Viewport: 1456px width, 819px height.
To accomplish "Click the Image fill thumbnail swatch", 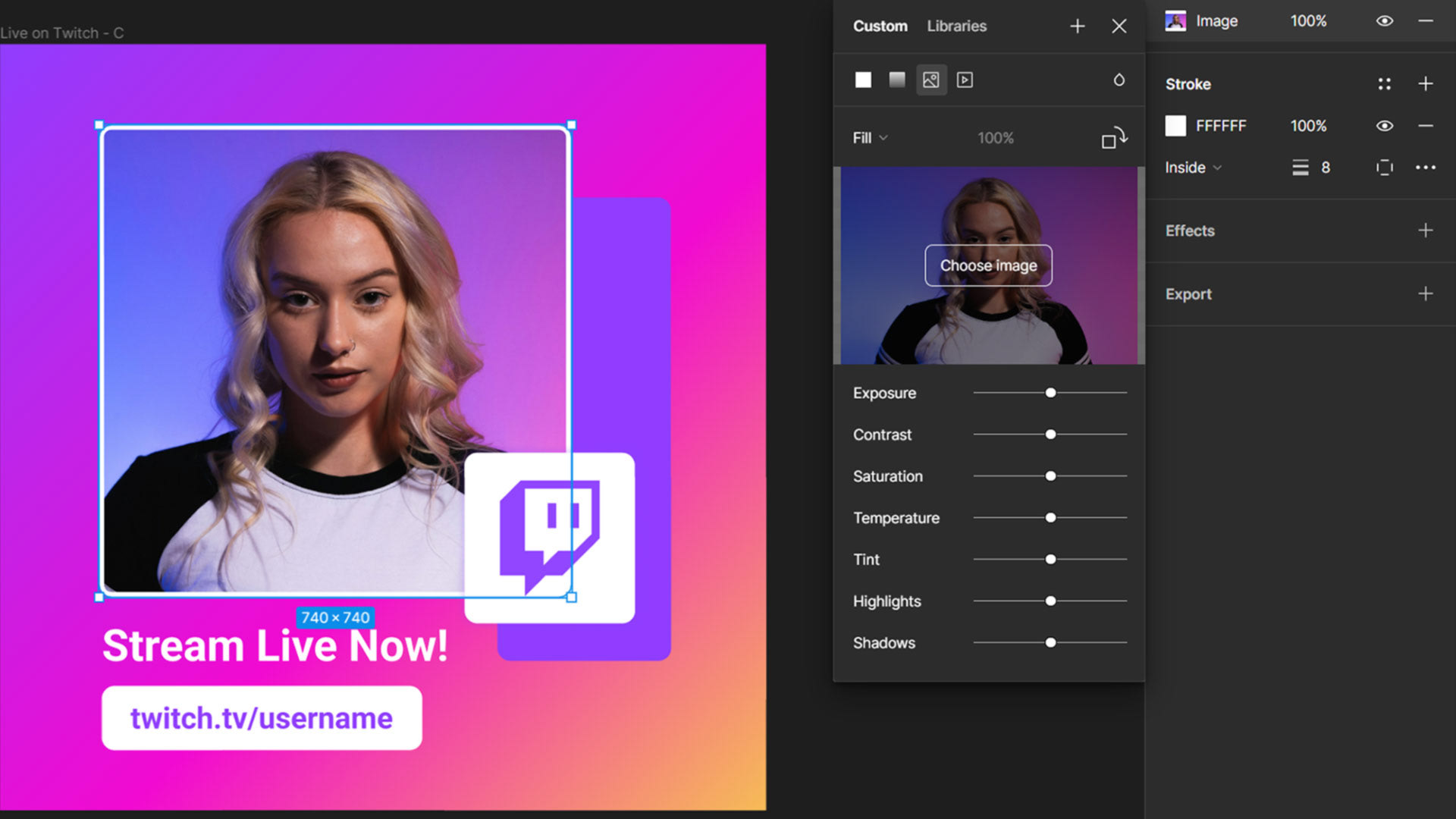I will tap(1175, 21).
